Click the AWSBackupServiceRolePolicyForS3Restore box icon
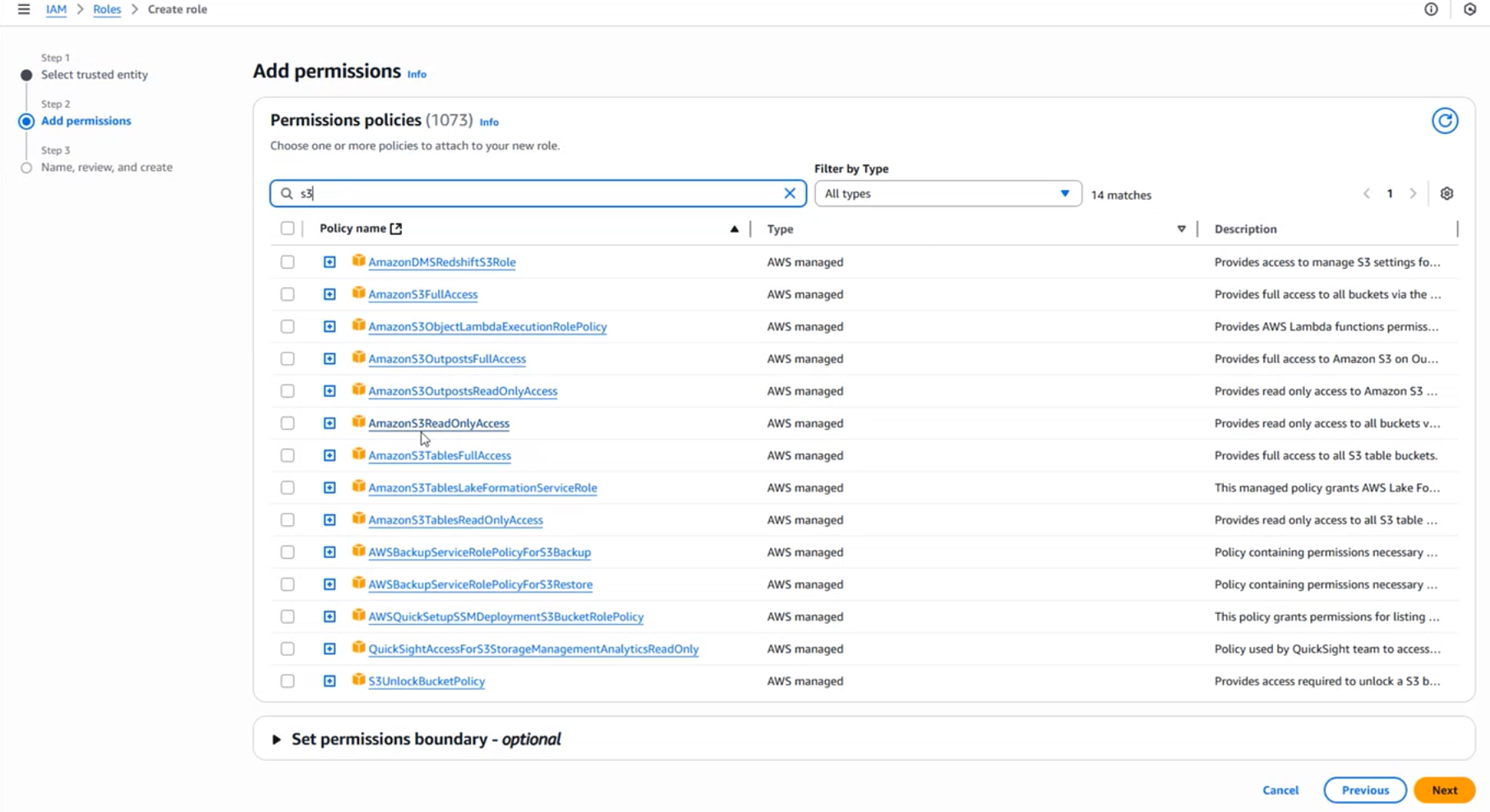This screenshot has height=812, width=1490. pyautogui.click(x=358, y=584)
